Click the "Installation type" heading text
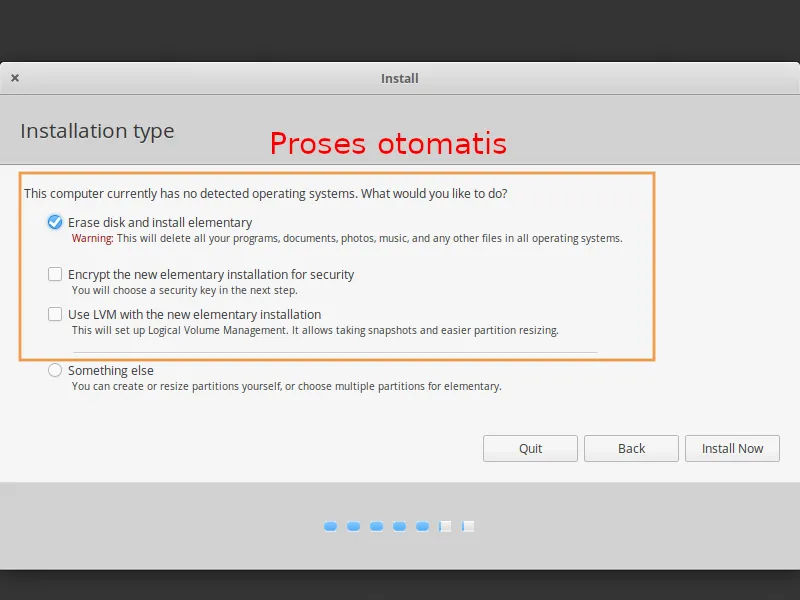Viewport: 800px width, 600px height. (97, 131)
